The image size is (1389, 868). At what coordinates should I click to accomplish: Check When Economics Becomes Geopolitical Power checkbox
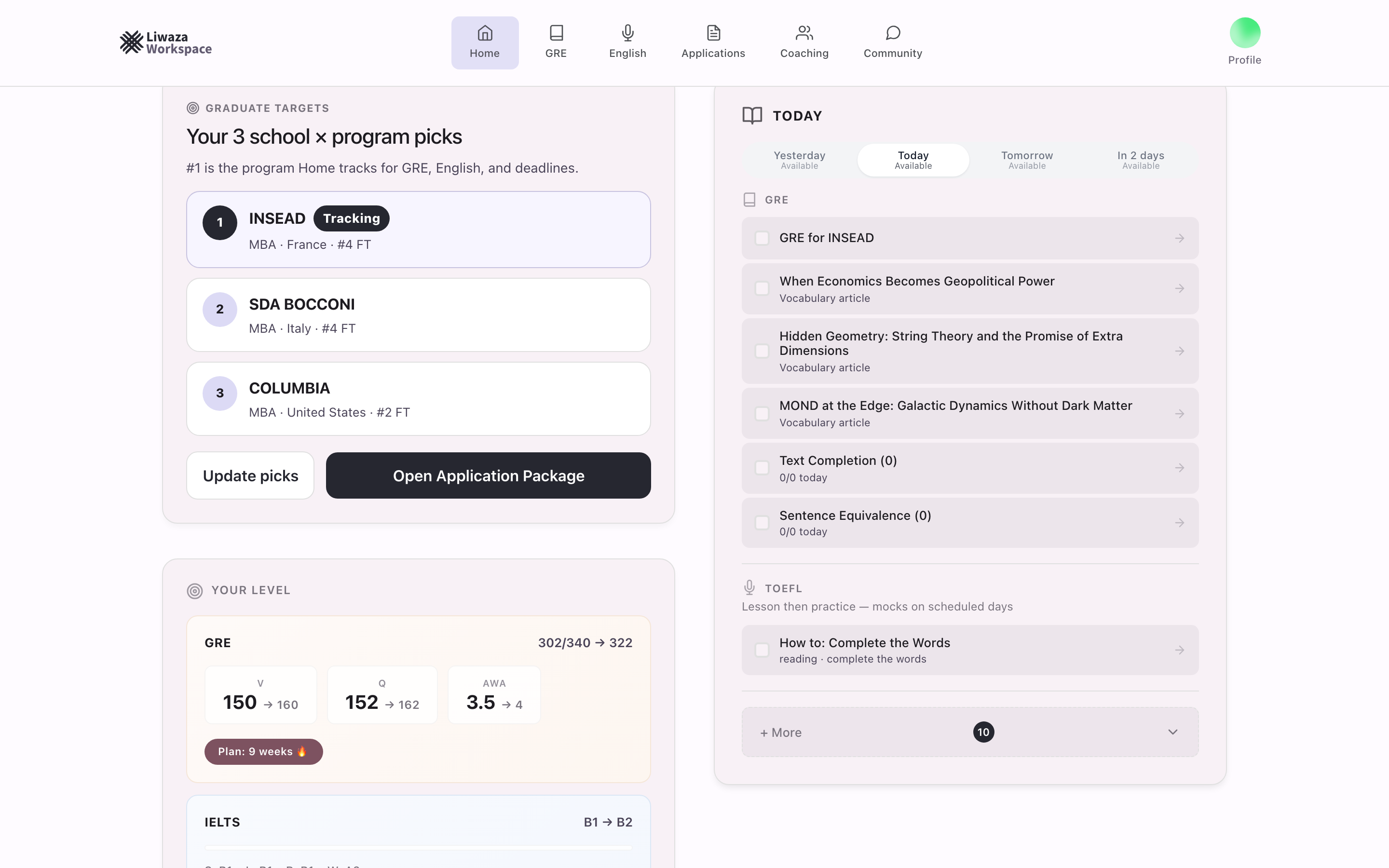tap(762, 289)
